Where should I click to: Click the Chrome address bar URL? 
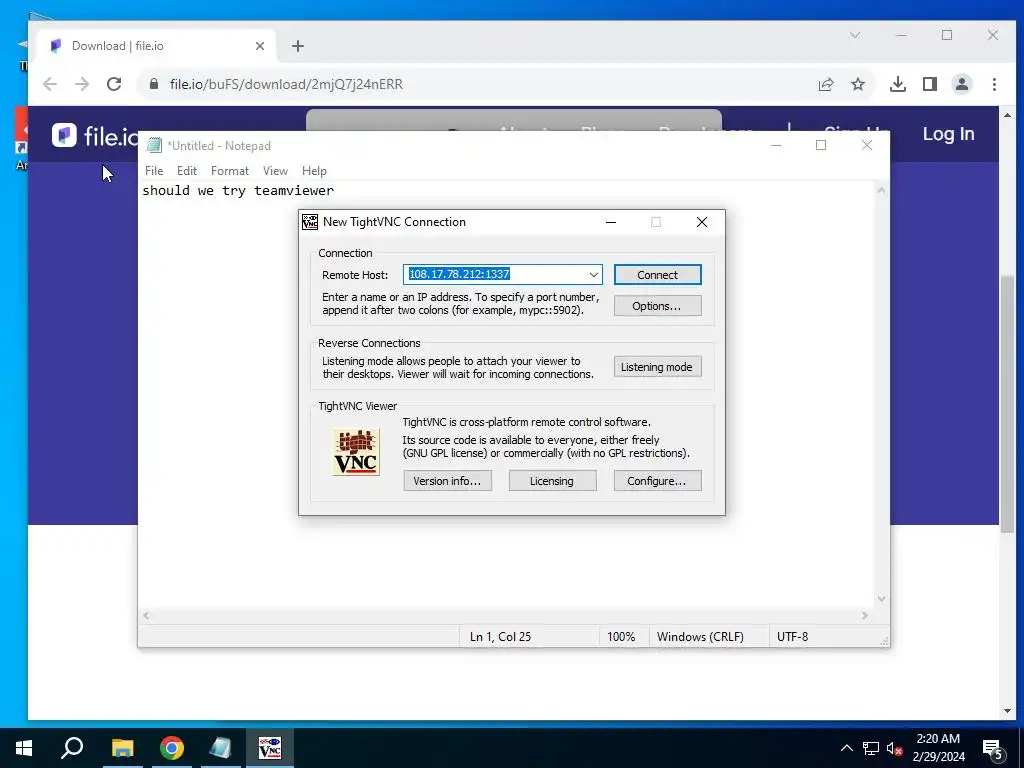286,84
